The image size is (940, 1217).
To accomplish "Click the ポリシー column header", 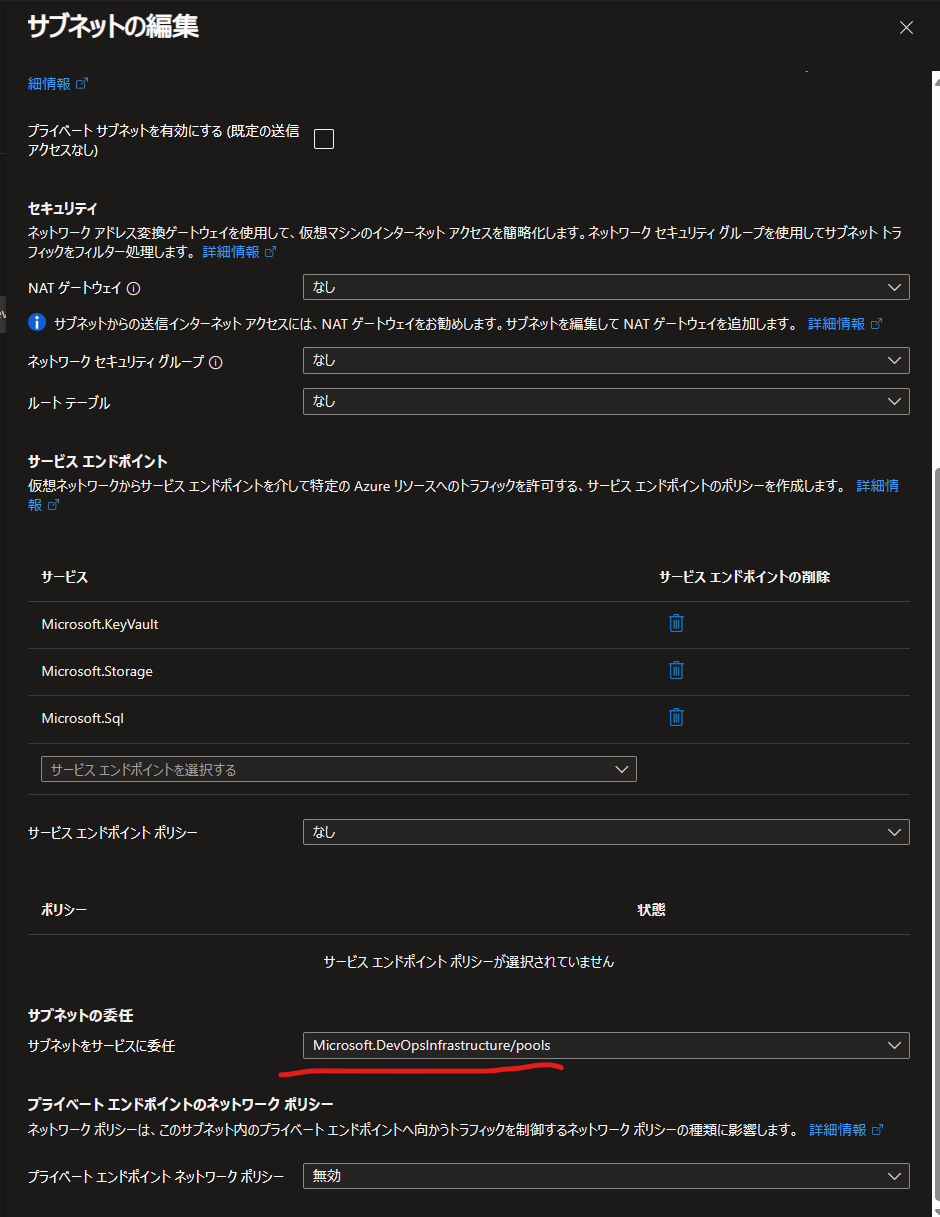I will point(64,910).
